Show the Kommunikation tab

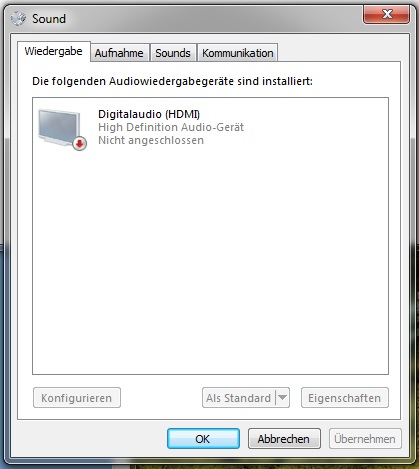click(x=237, y=53)
